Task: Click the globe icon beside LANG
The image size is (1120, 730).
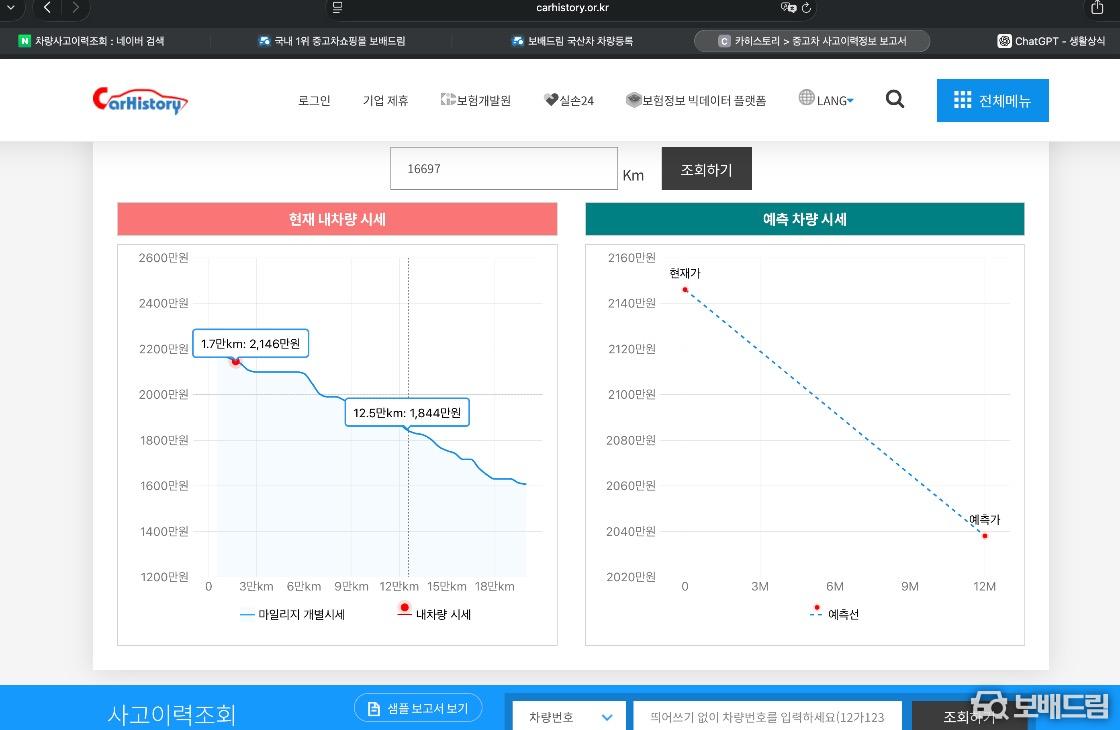Action: point(807,98)
